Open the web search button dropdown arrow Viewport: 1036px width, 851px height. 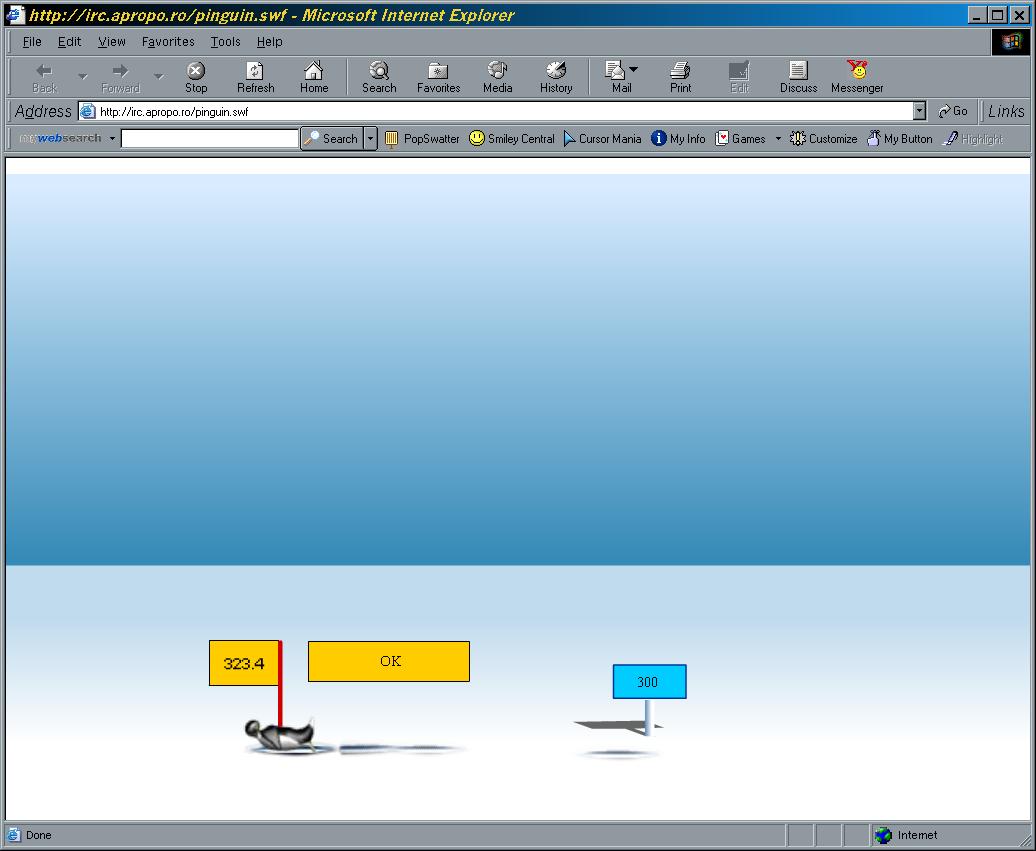tap(370, 139)
